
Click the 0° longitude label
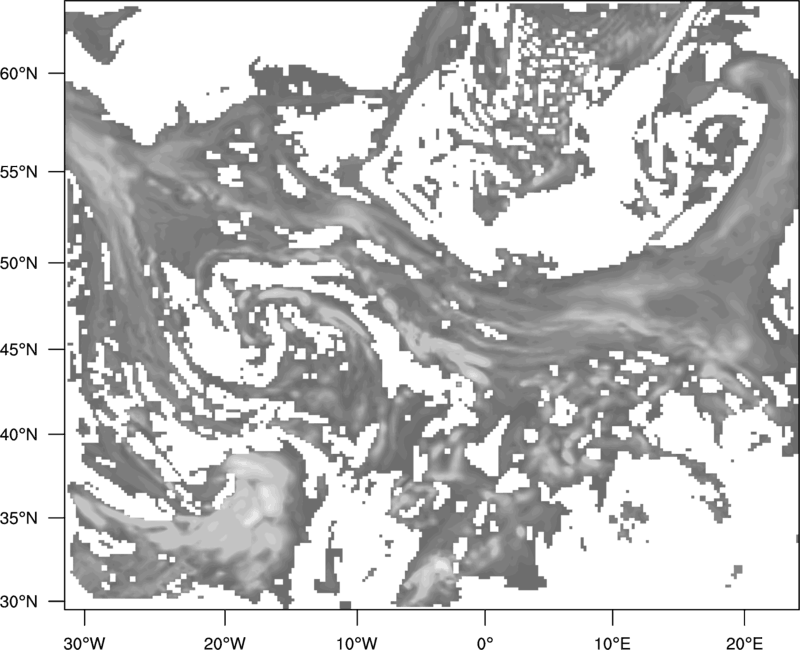pyautogui.click(x=485, y=643)
